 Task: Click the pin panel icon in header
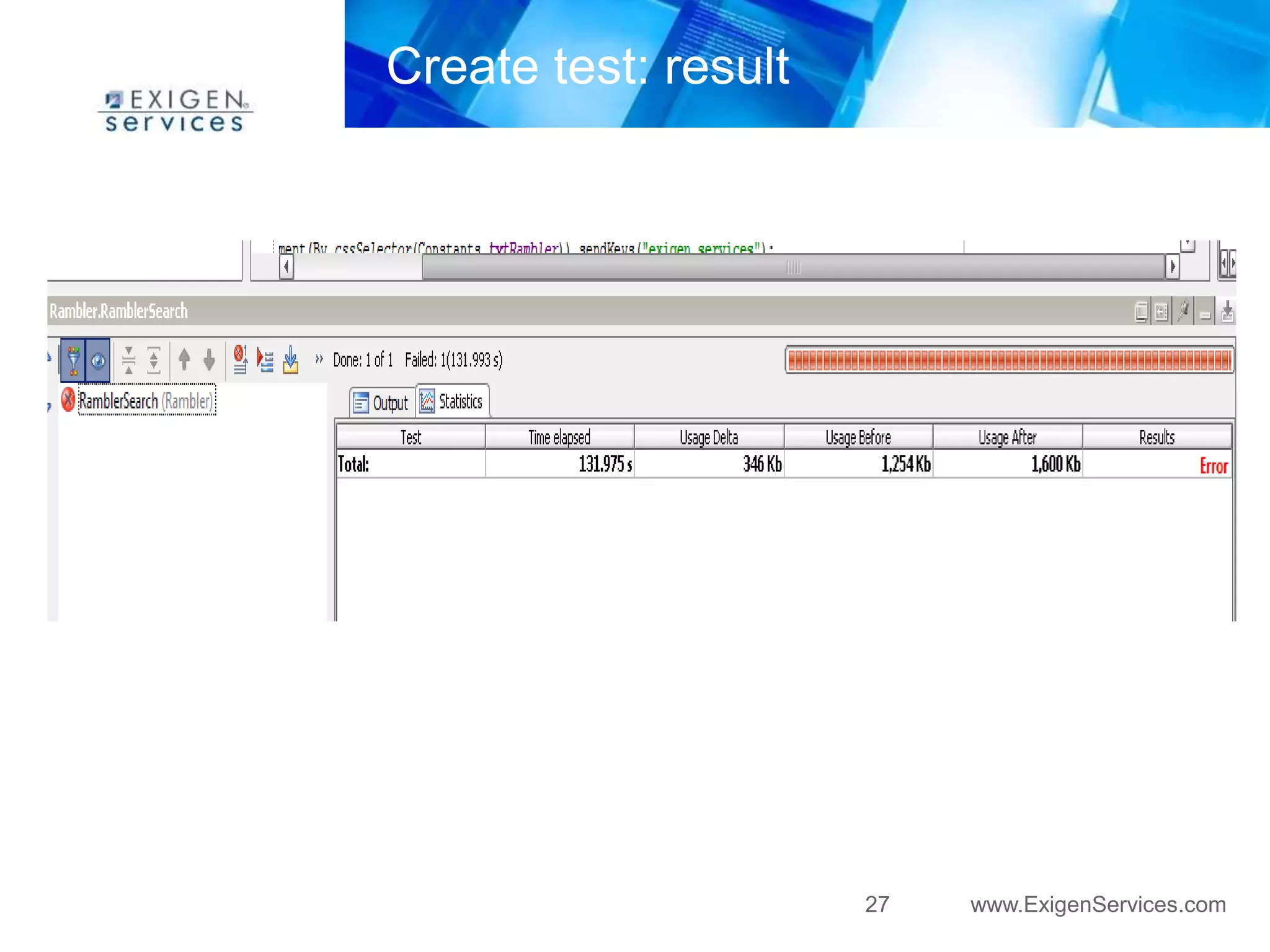tap(1184, 311)
